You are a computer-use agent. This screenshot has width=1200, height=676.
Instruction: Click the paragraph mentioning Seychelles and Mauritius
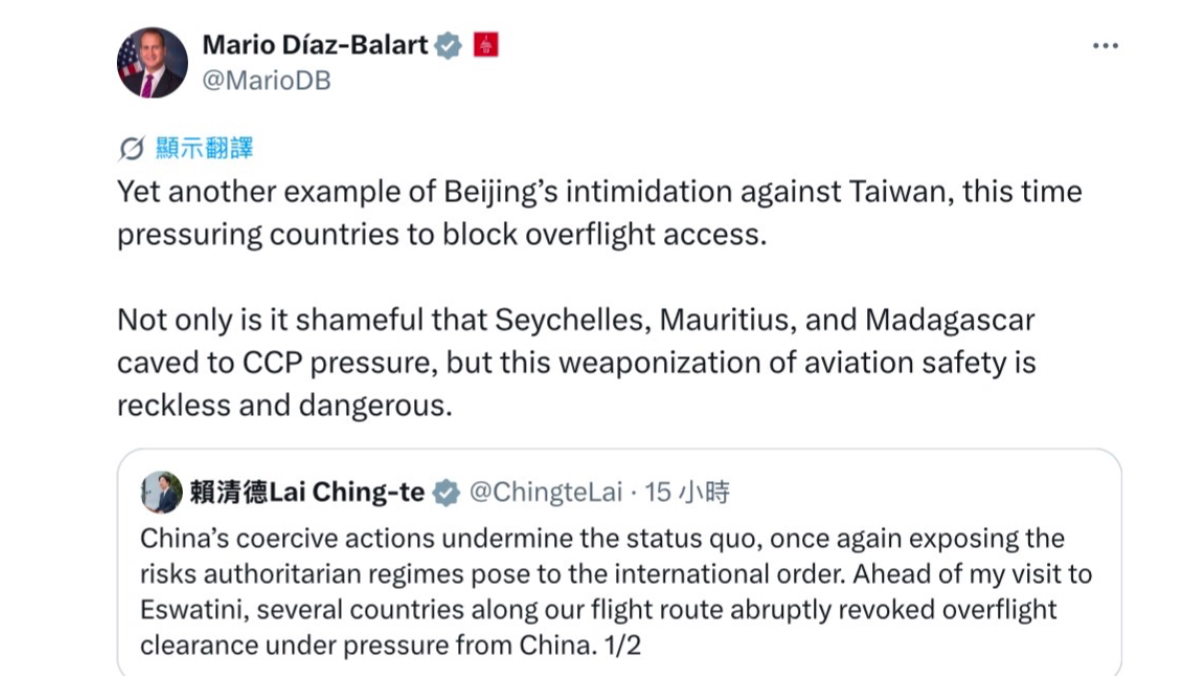576,364
